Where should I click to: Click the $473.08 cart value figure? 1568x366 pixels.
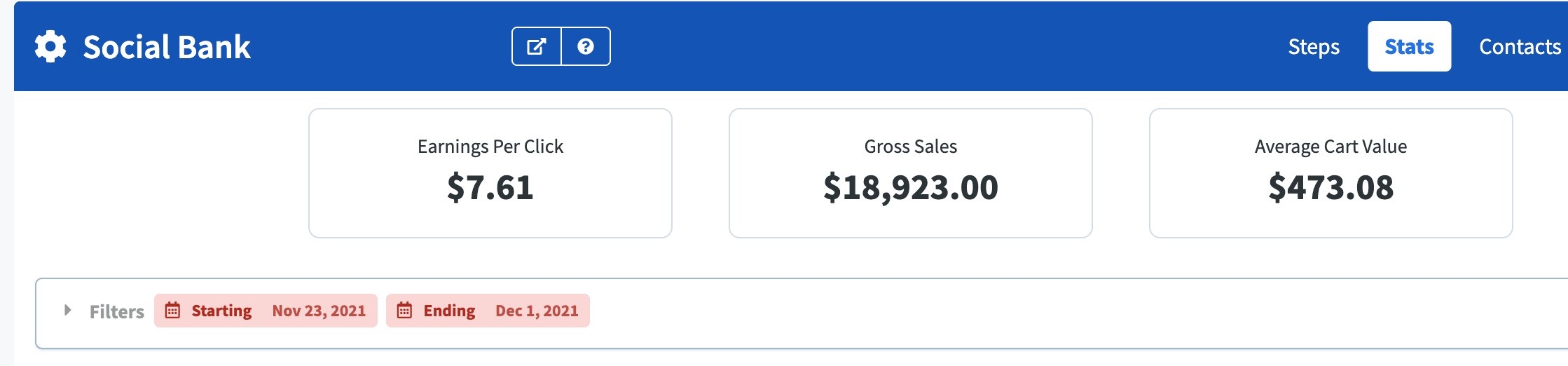pos(1330,188)
